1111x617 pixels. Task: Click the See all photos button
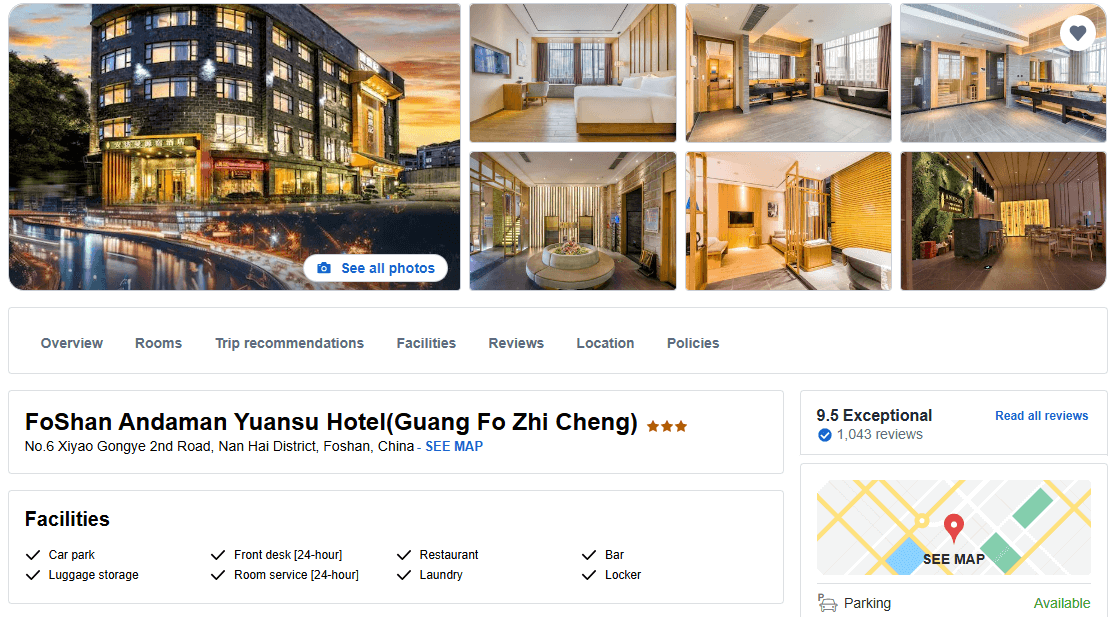[x=376, y=268]
